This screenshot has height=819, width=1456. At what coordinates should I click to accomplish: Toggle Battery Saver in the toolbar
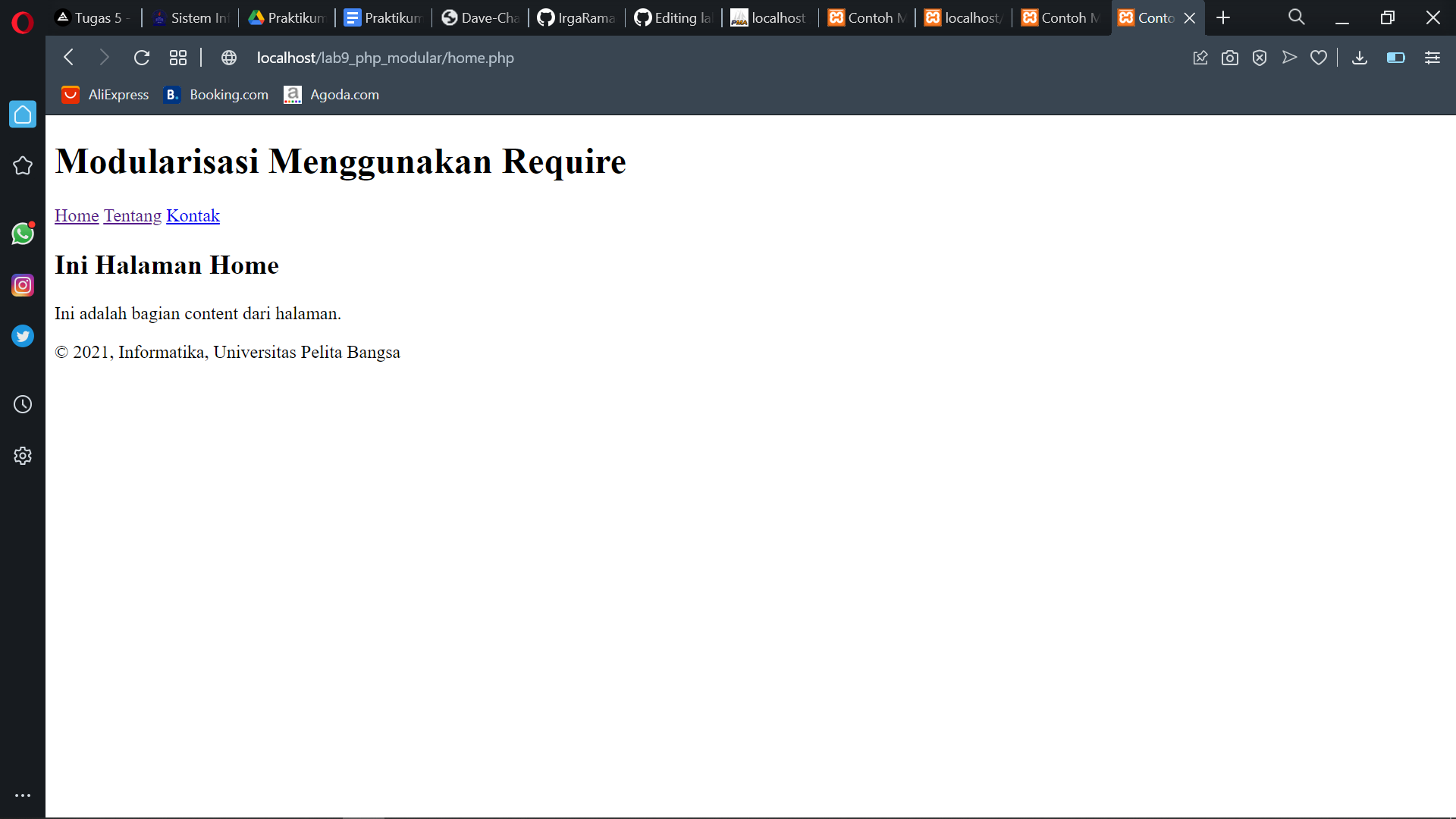(1395, 58)
